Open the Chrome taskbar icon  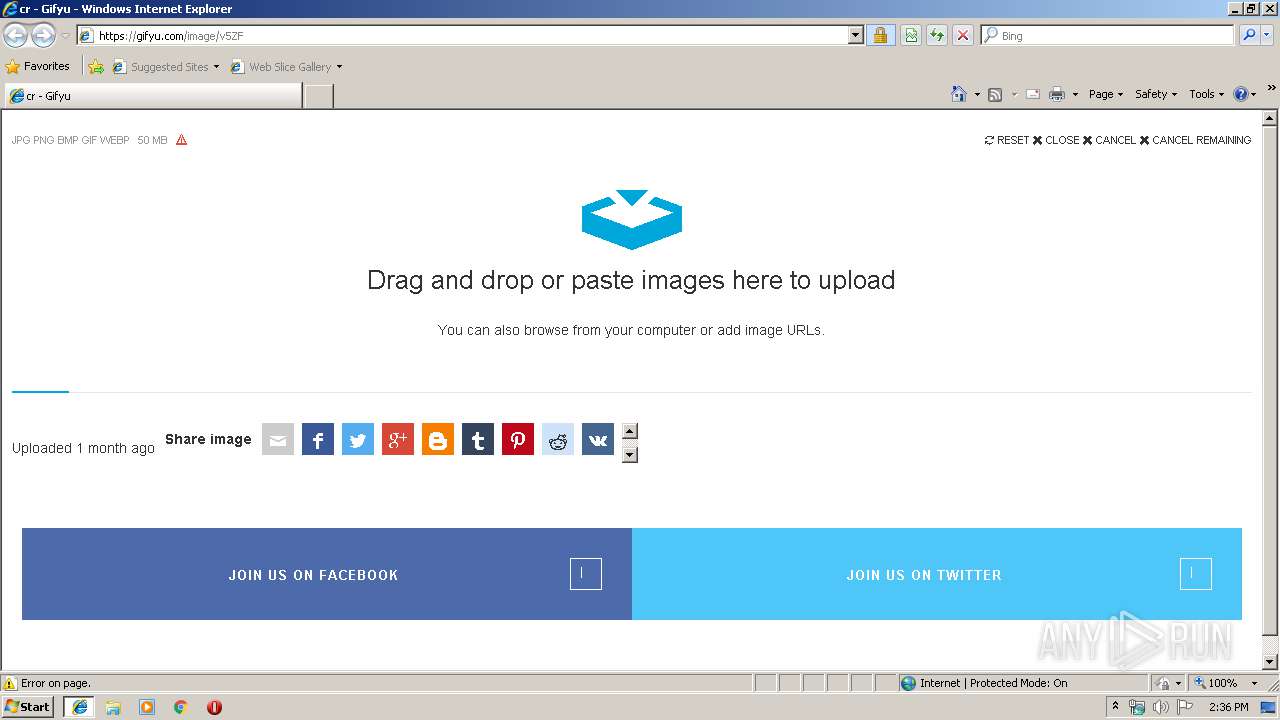(x=181, y=707)
